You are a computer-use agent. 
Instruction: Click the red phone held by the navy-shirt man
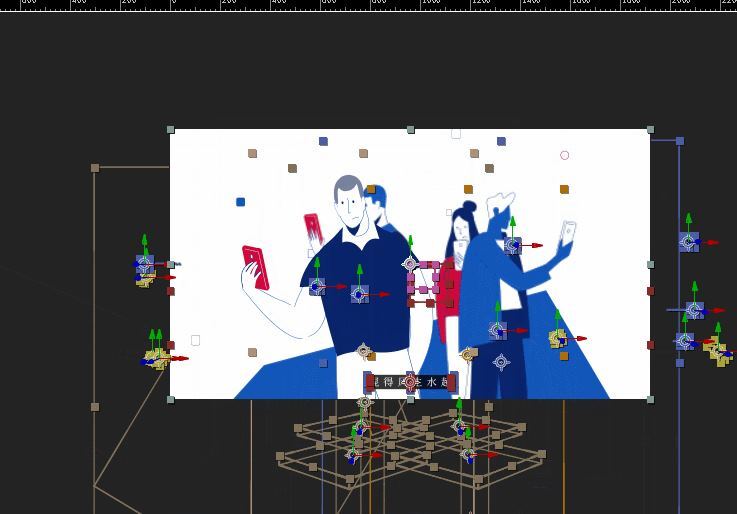pyautogui.click(x=255, y=267)
